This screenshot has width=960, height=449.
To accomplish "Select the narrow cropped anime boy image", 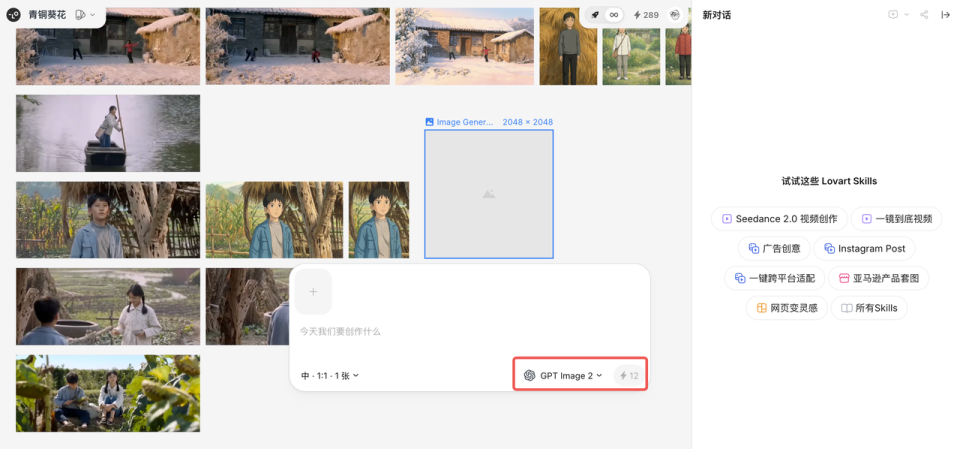I will [x=379, y=220].
